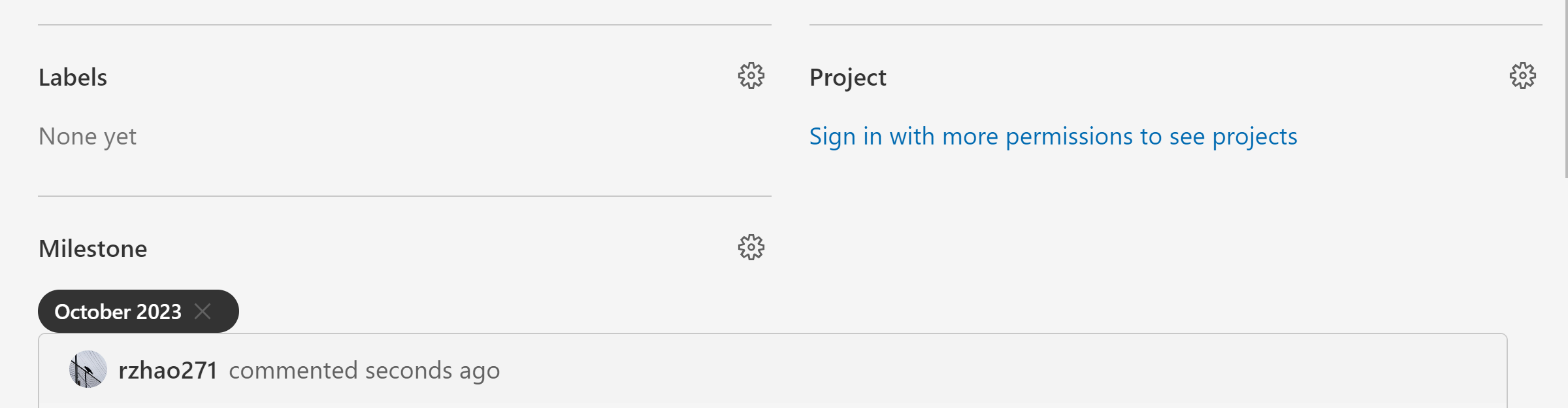1568x408 pixels.
Task: Click the Labels section heading
Action: [73, 76]
